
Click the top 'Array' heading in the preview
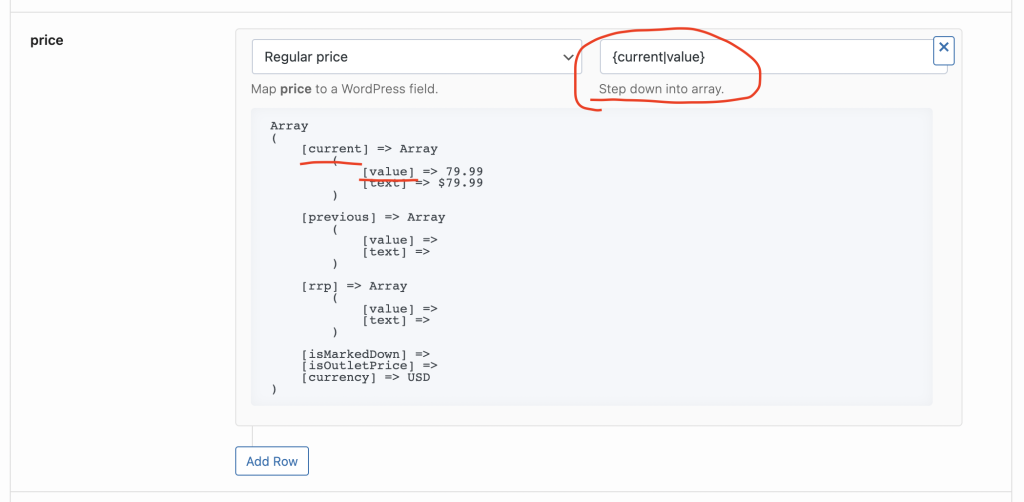(x=289, y=126)
